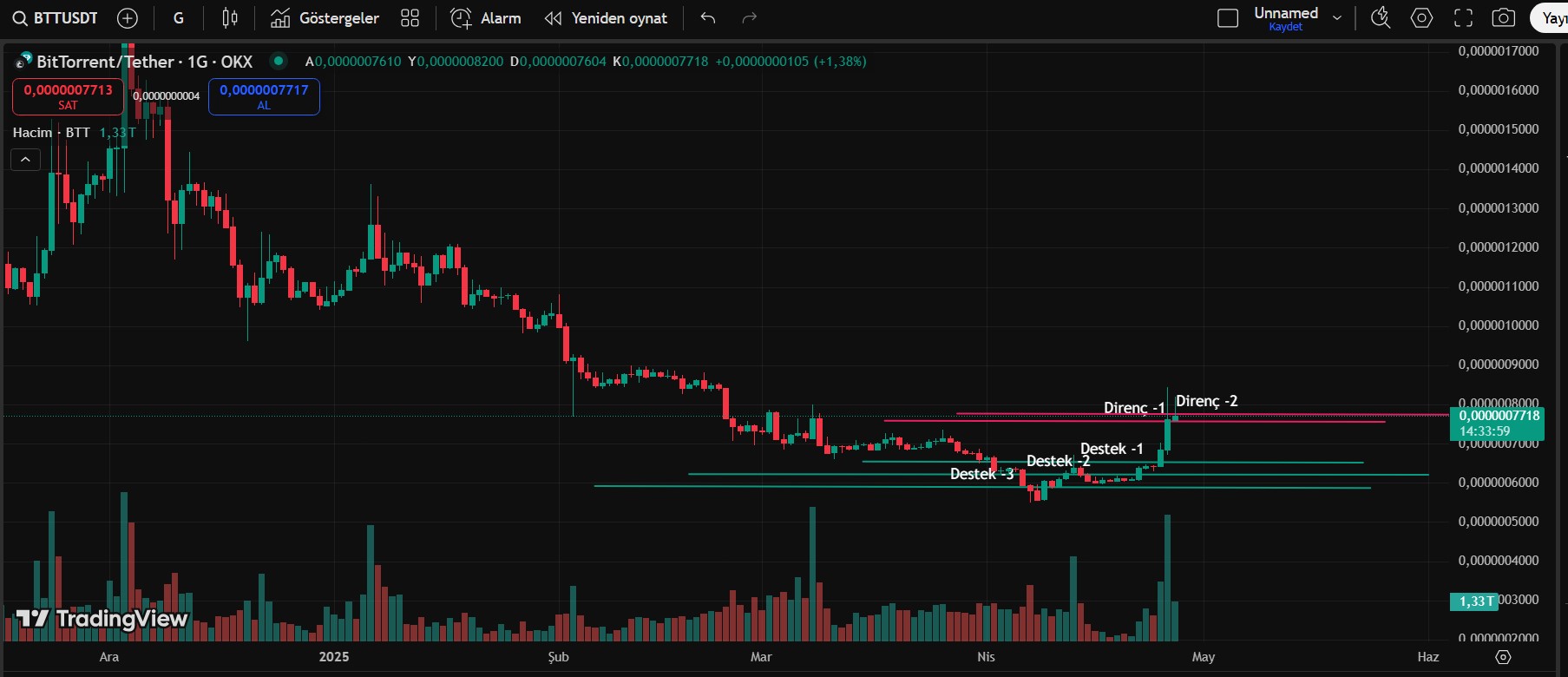
Task: Click the current price label 0,0000007718
Action: tap(1497, 424)
